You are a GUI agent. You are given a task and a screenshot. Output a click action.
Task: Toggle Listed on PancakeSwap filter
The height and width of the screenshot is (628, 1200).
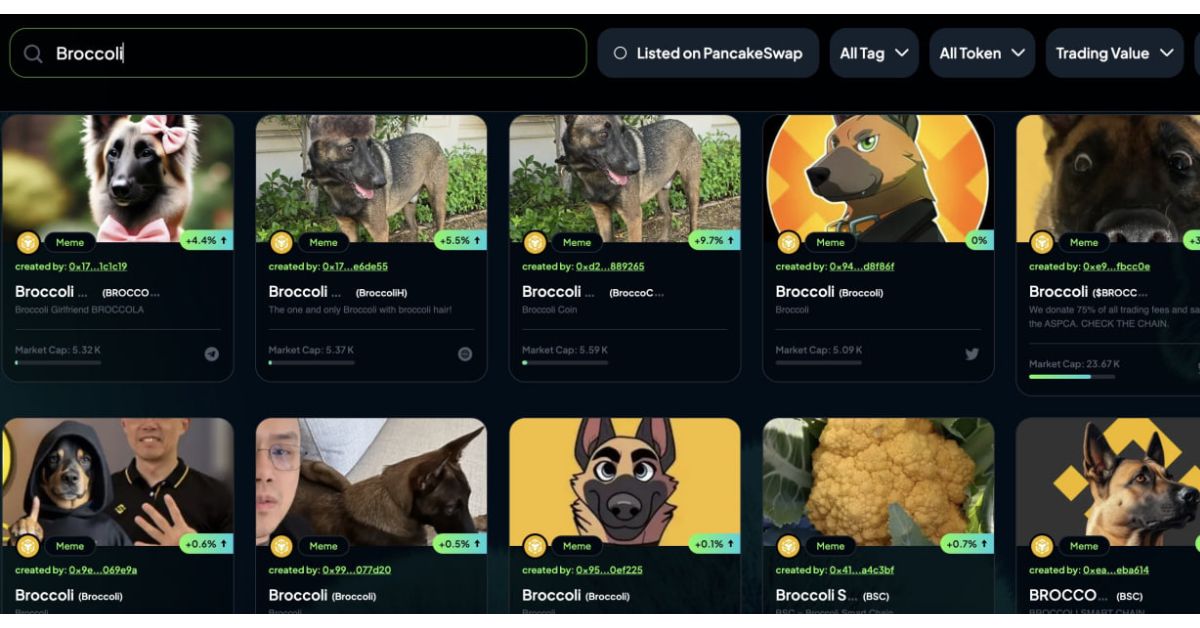(708, 53)
